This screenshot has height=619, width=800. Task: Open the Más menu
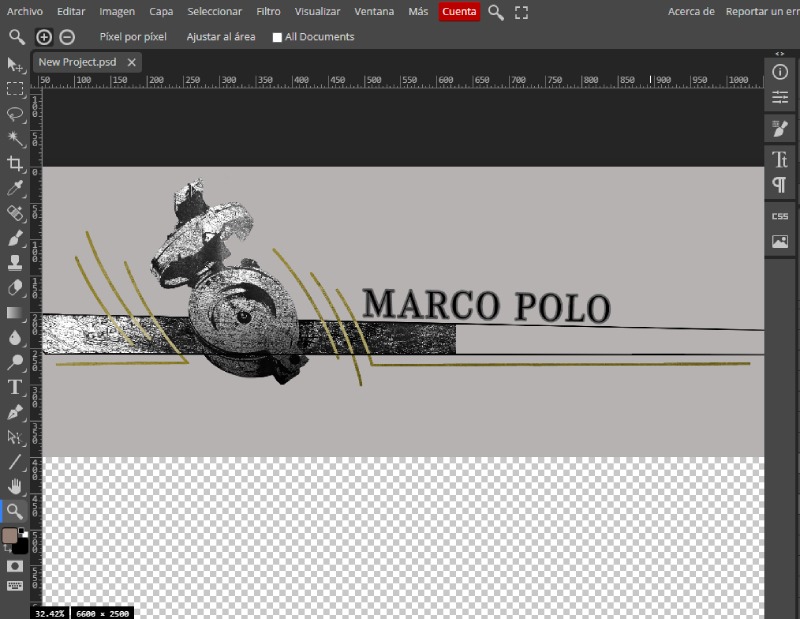[418, 11]
